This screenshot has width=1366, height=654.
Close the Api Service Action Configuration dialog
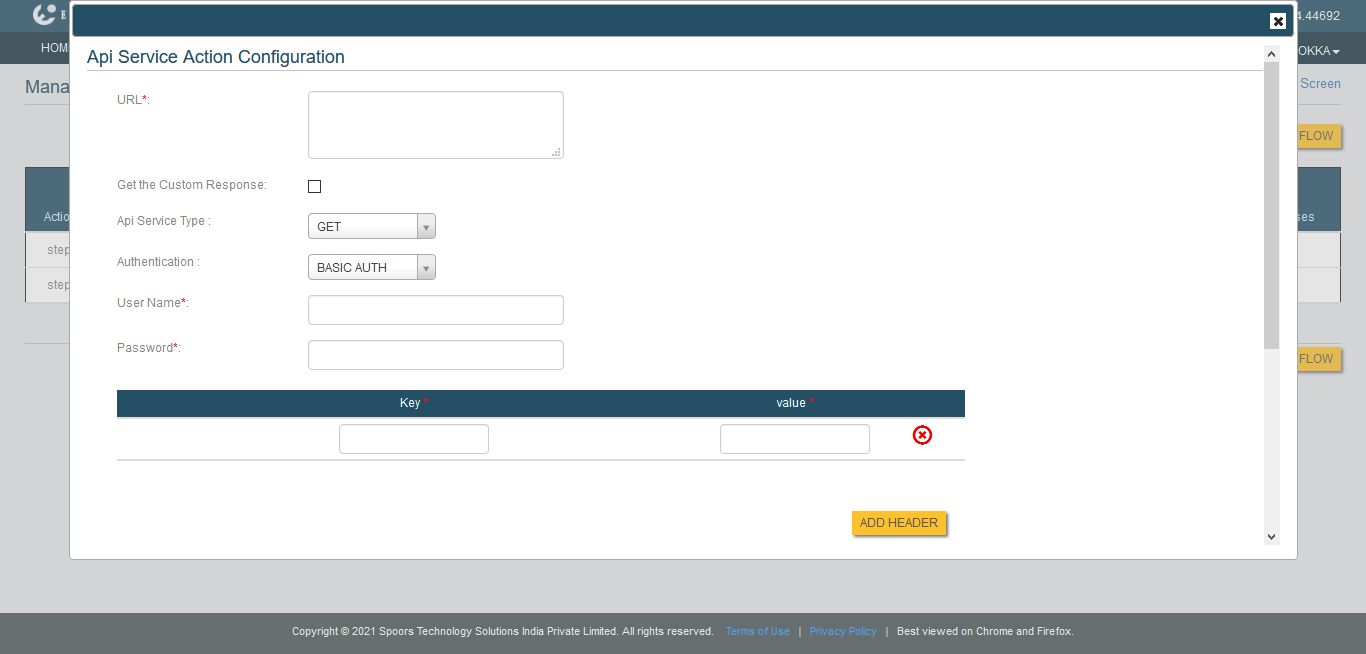point(1277,21)
